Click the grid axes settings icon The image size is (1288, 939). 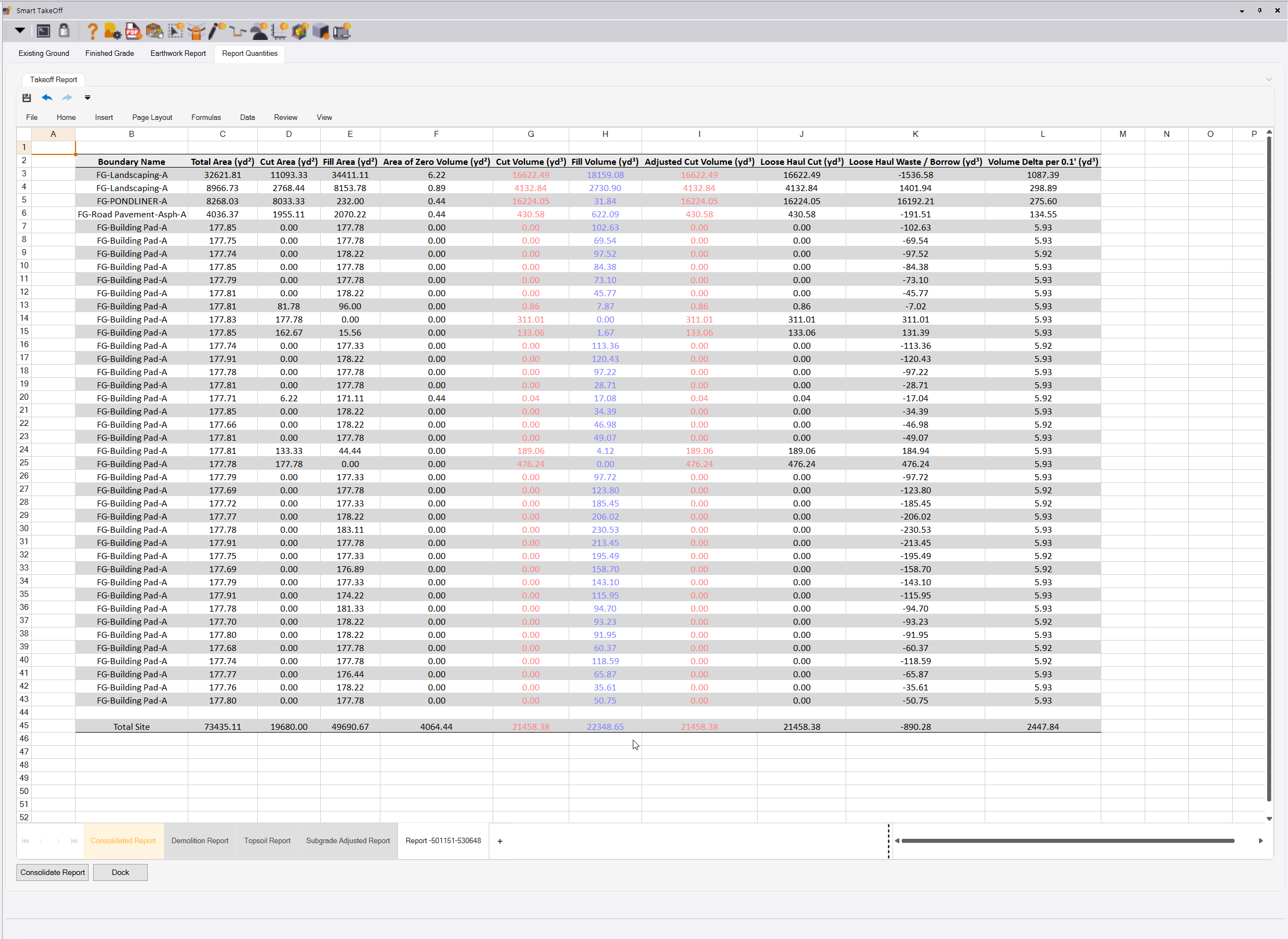pos(280,31)
